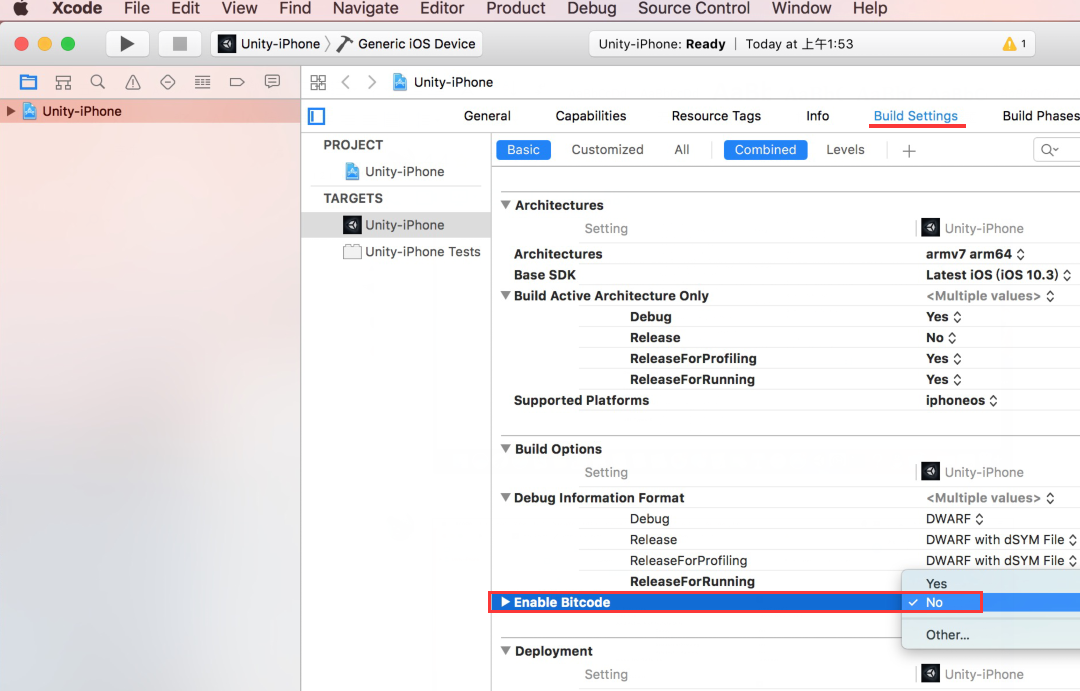Open the Breakpoint navigator icon

(237, 83)
